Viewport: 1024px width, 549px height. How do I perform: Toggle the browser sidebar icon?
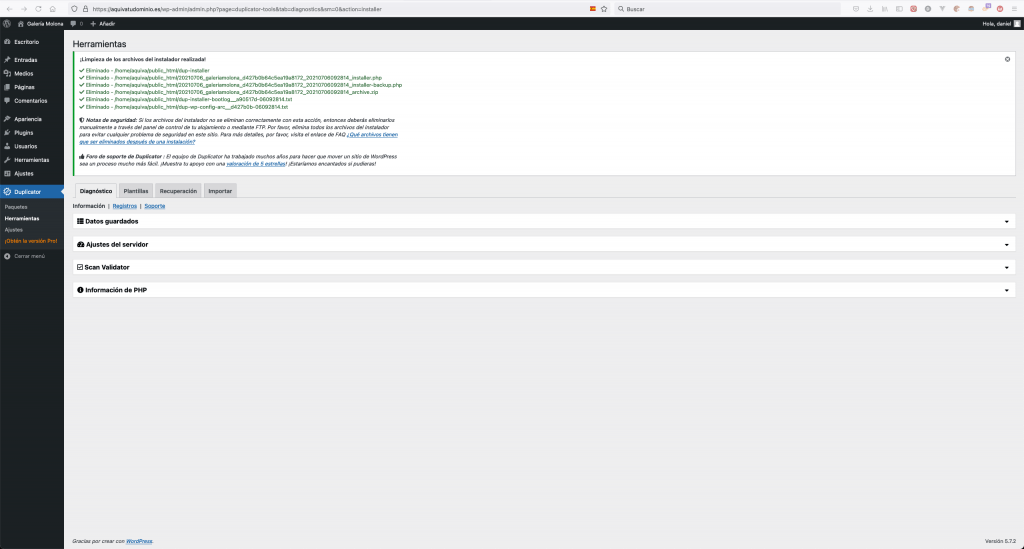[899, 9]
